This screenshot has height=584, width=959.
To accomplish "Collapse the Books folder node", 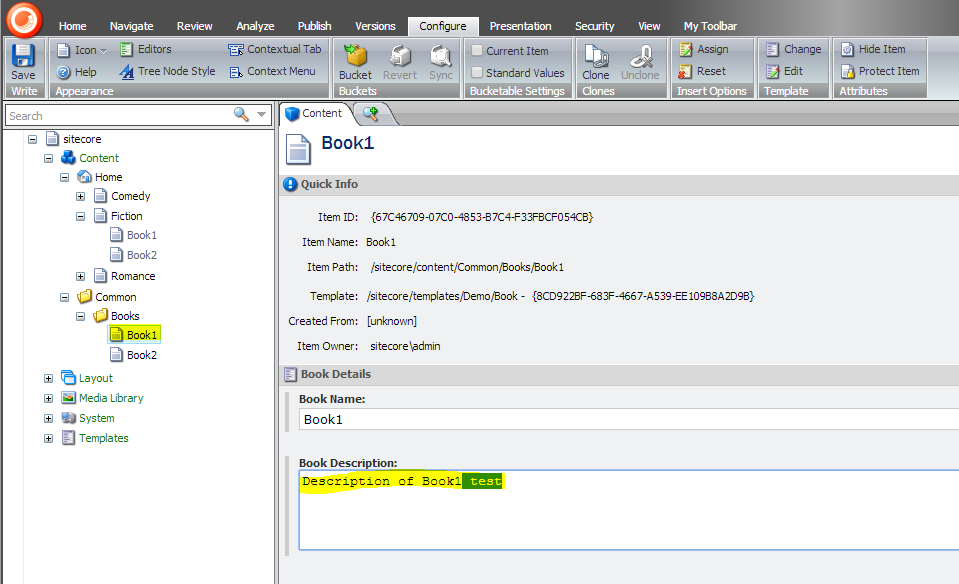I will point(80,316).
